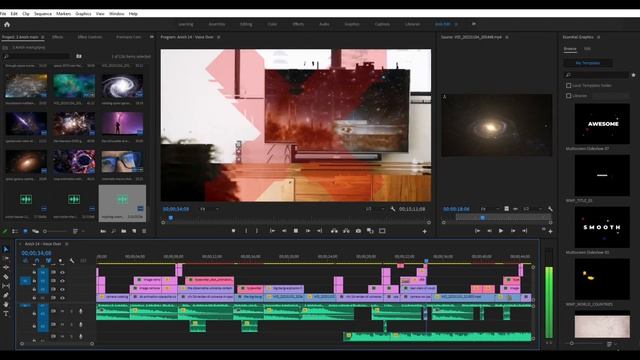Open the Program monitor zoom level dropdown
The width and height of the screenshot is (640, 360).
(209, 209)
